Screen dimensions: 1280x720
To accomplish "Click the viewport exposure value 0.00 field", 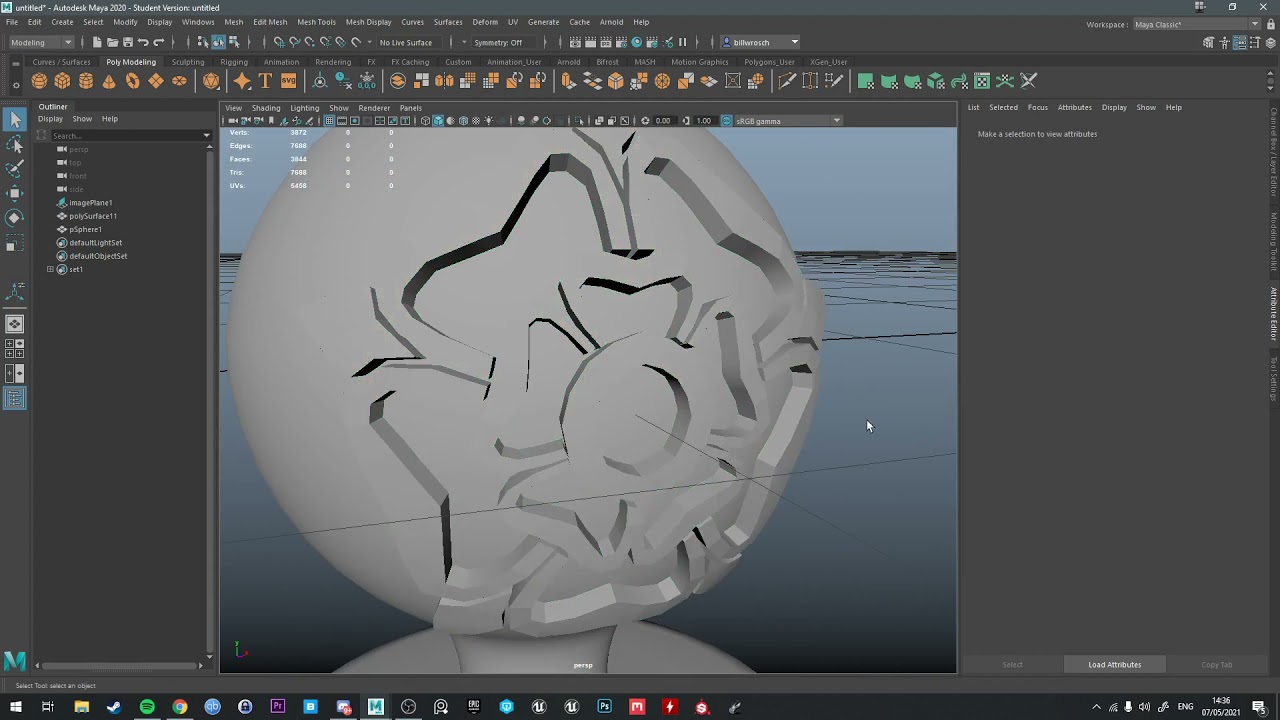I will tap(663, 121).
